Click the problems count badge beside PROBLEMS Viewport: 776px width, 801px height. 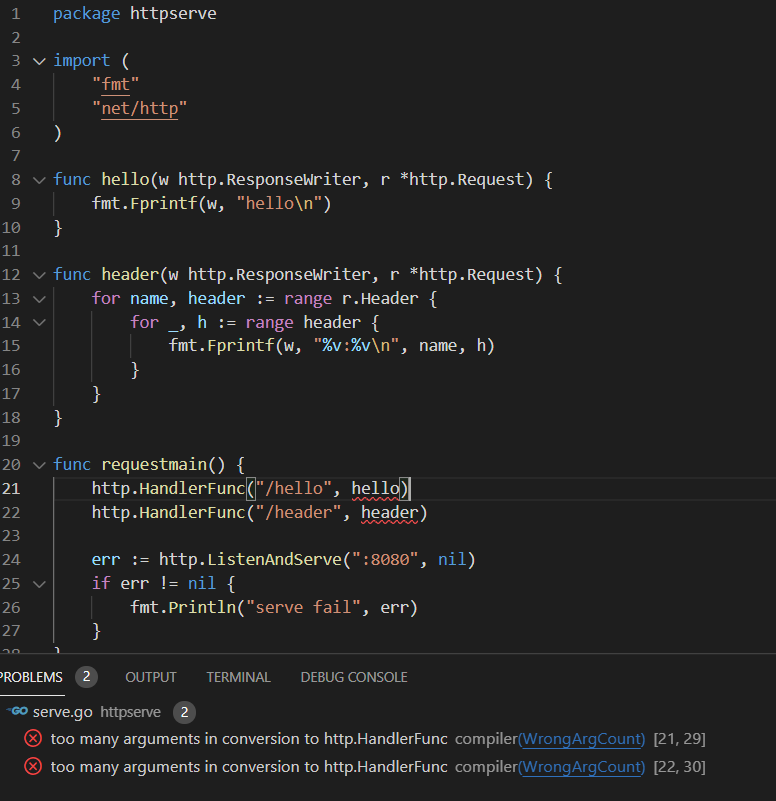click(86, 677)
